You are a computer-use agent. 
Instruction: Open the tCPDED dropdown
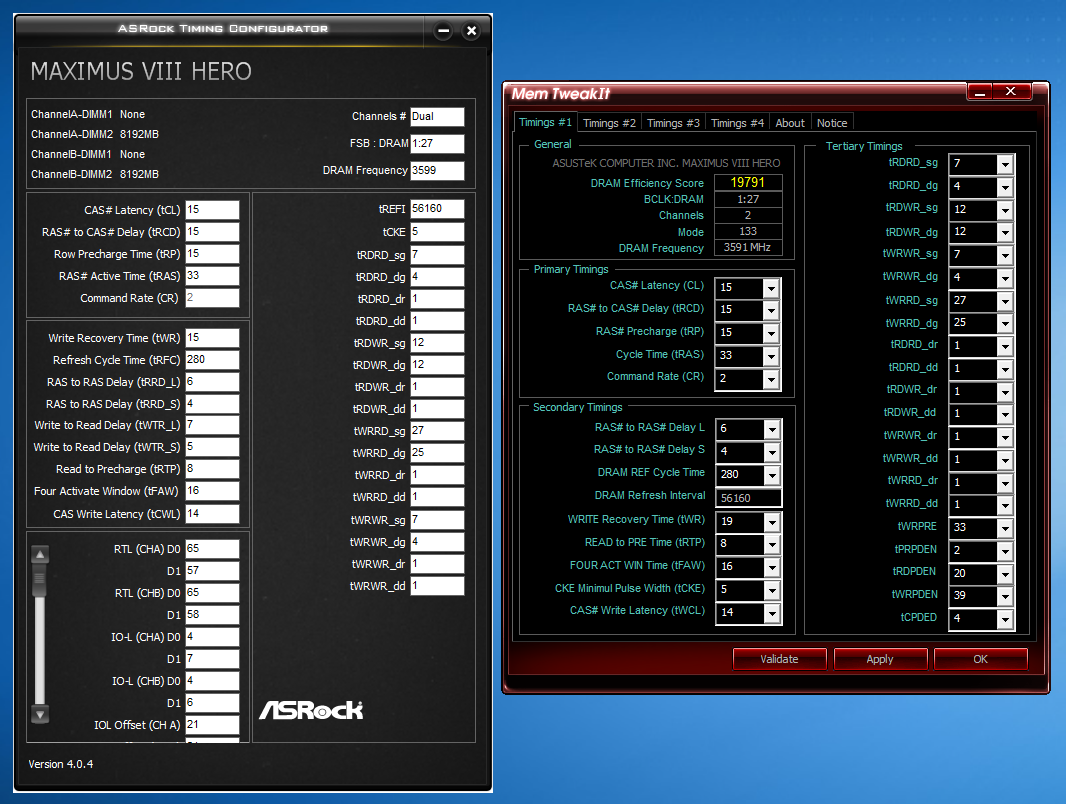pos(1005,619)
